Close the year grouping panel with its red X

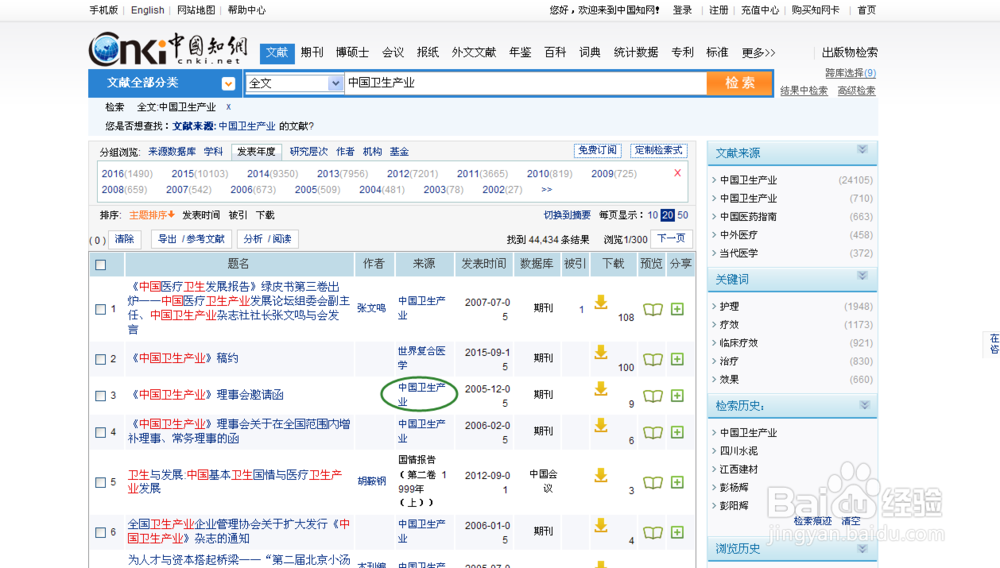click(677, 173)
